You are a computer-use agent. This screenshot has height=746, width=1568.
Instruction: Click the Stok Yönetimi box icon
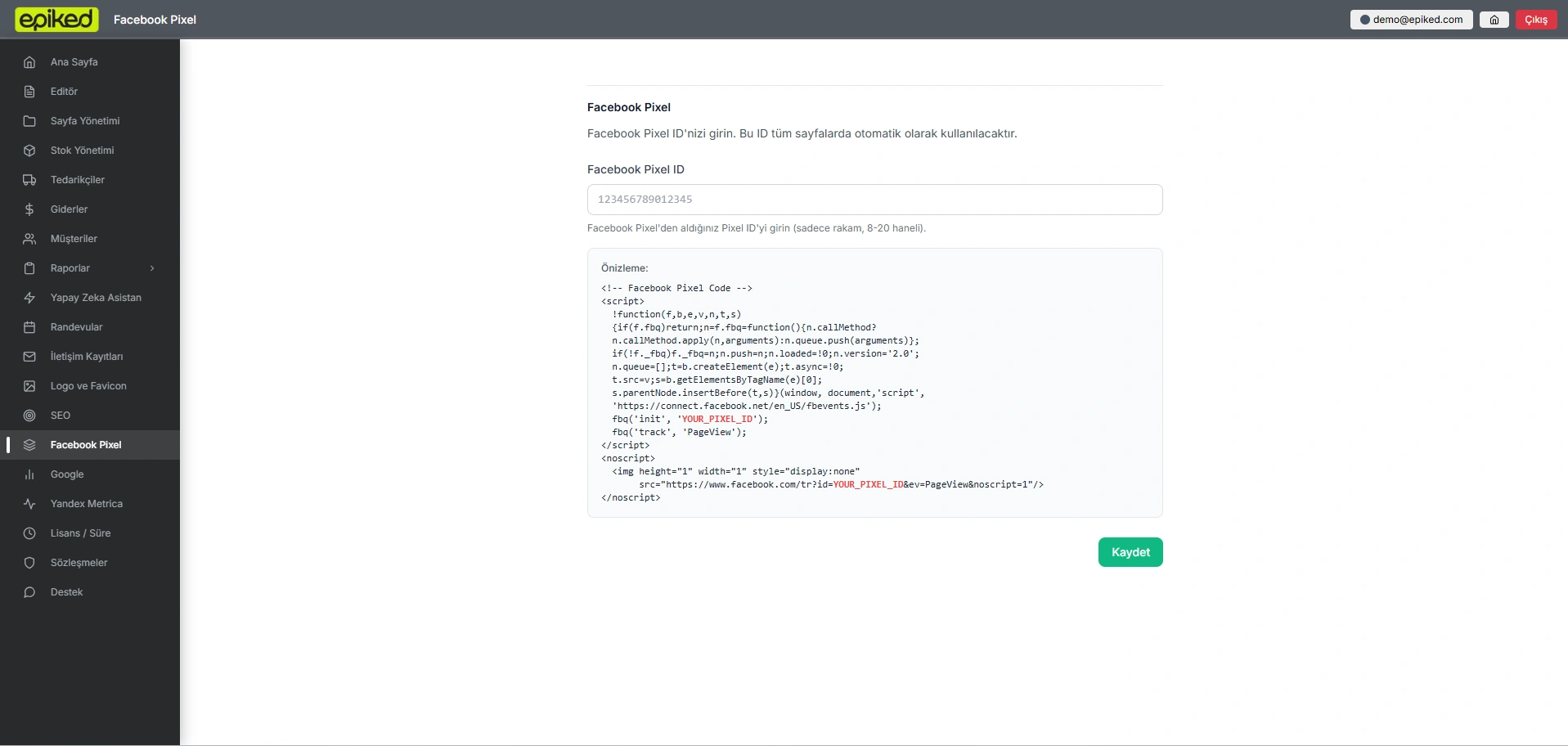29,151
